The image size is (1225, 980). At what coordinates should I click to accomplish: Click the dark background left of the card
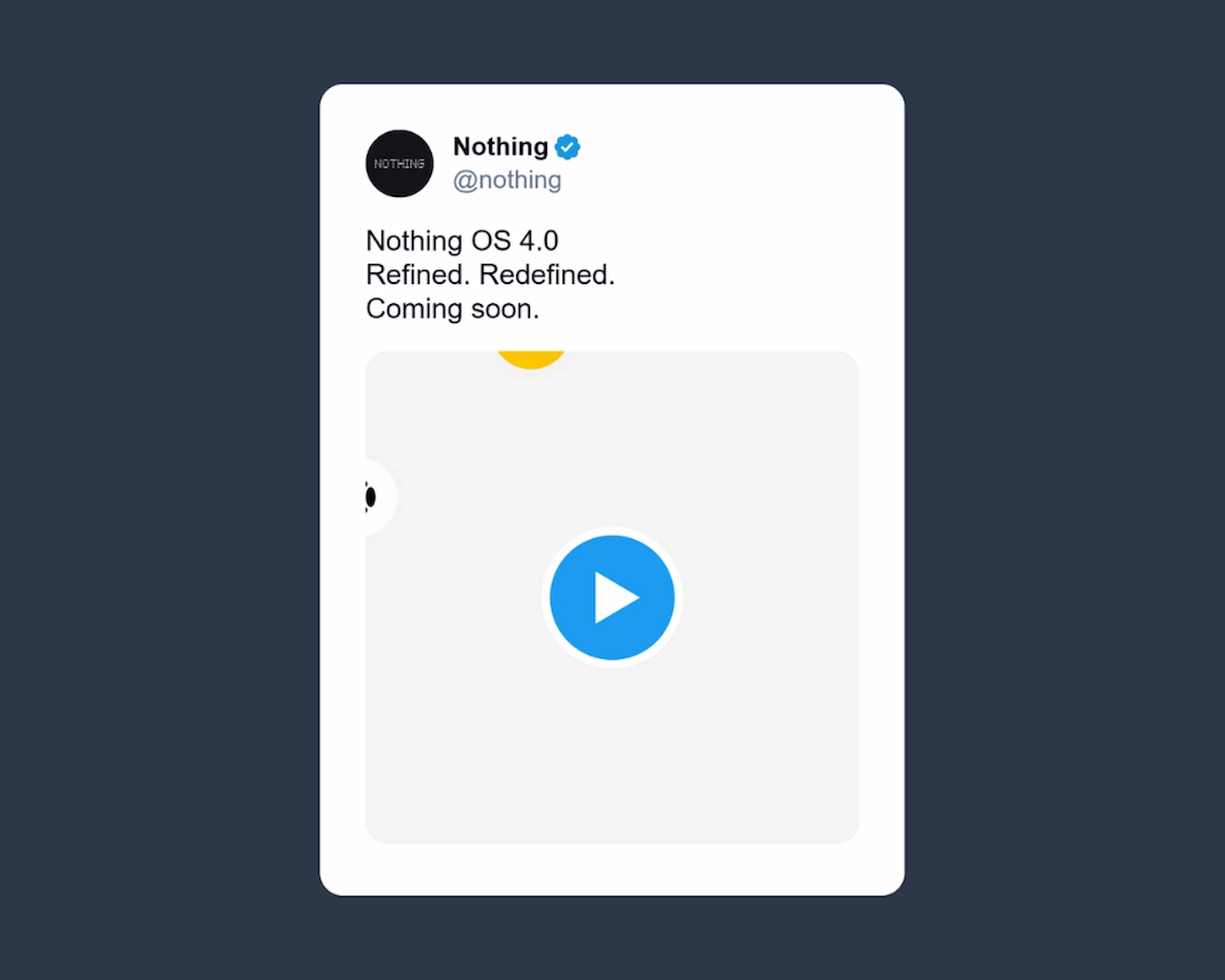160,490
